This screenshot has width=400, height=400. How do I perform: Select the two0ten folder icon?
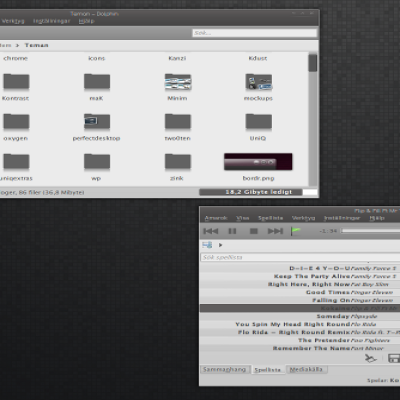[x=178, y=122]
